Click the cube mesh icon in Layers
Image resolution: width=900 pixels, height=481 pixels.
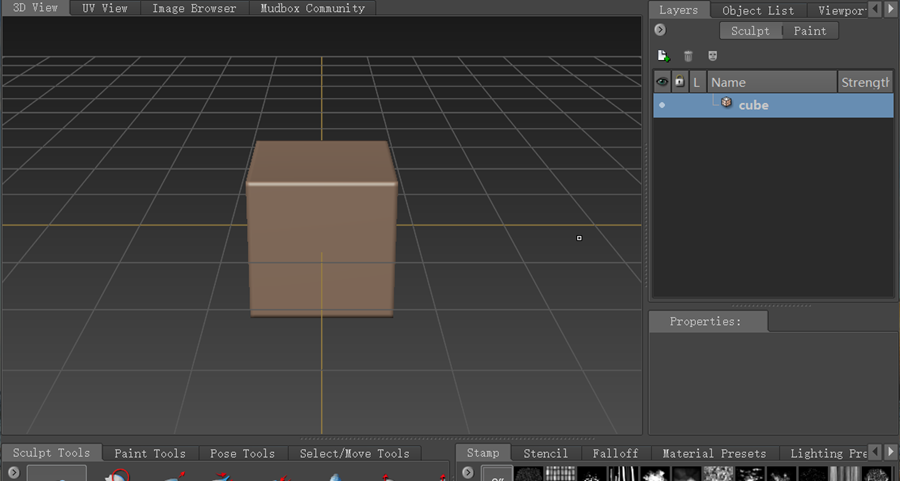pyautogui.click(x=726, y=102)
